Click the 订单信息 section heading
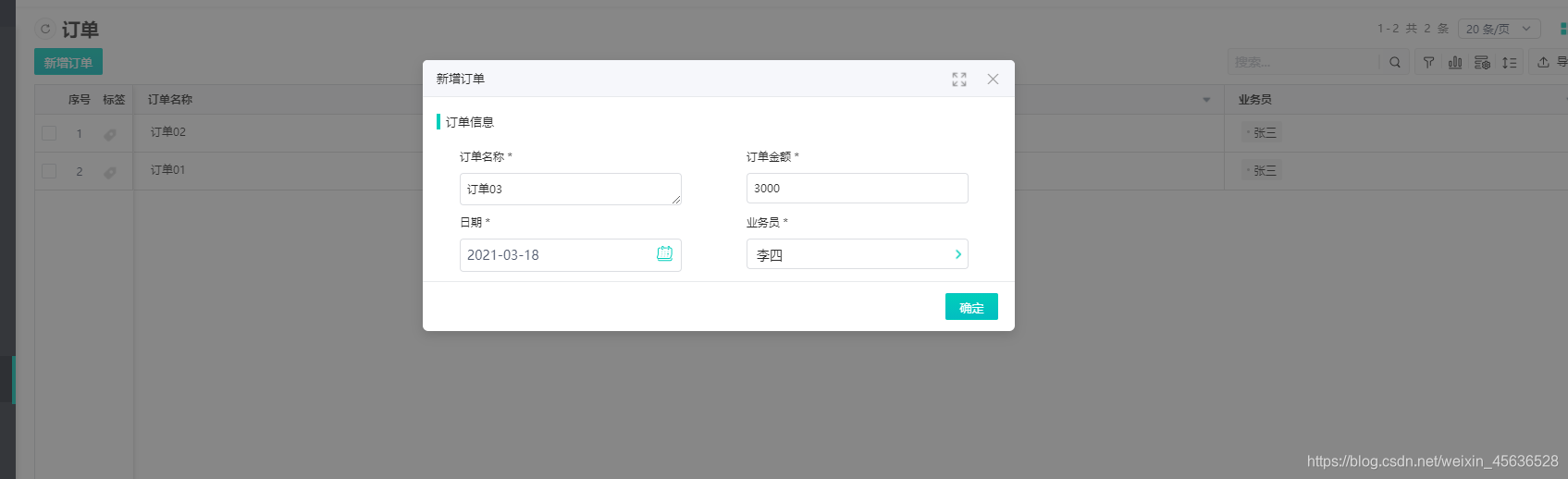Screen dimensions: 1568x479 click(x=470, y=122)
